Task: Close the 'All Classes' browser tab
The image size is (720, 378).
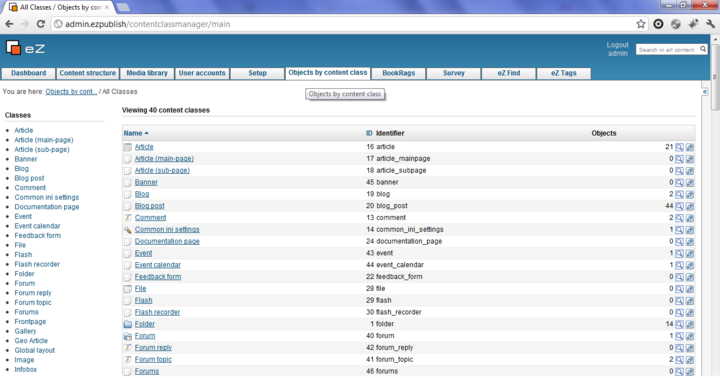Action: 107,7
